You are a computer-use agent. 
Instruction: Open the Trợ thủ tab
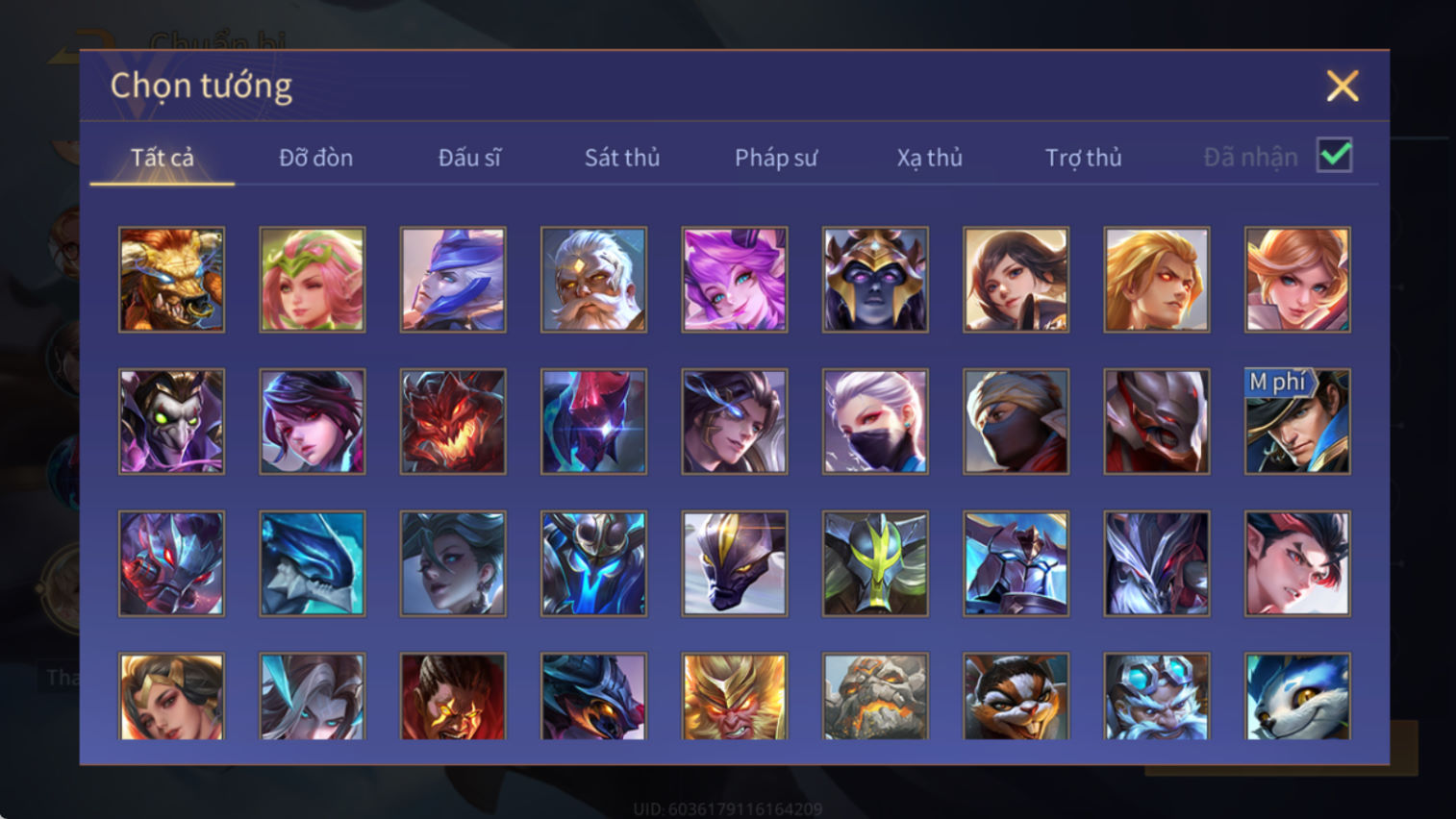coord(1083,158)
